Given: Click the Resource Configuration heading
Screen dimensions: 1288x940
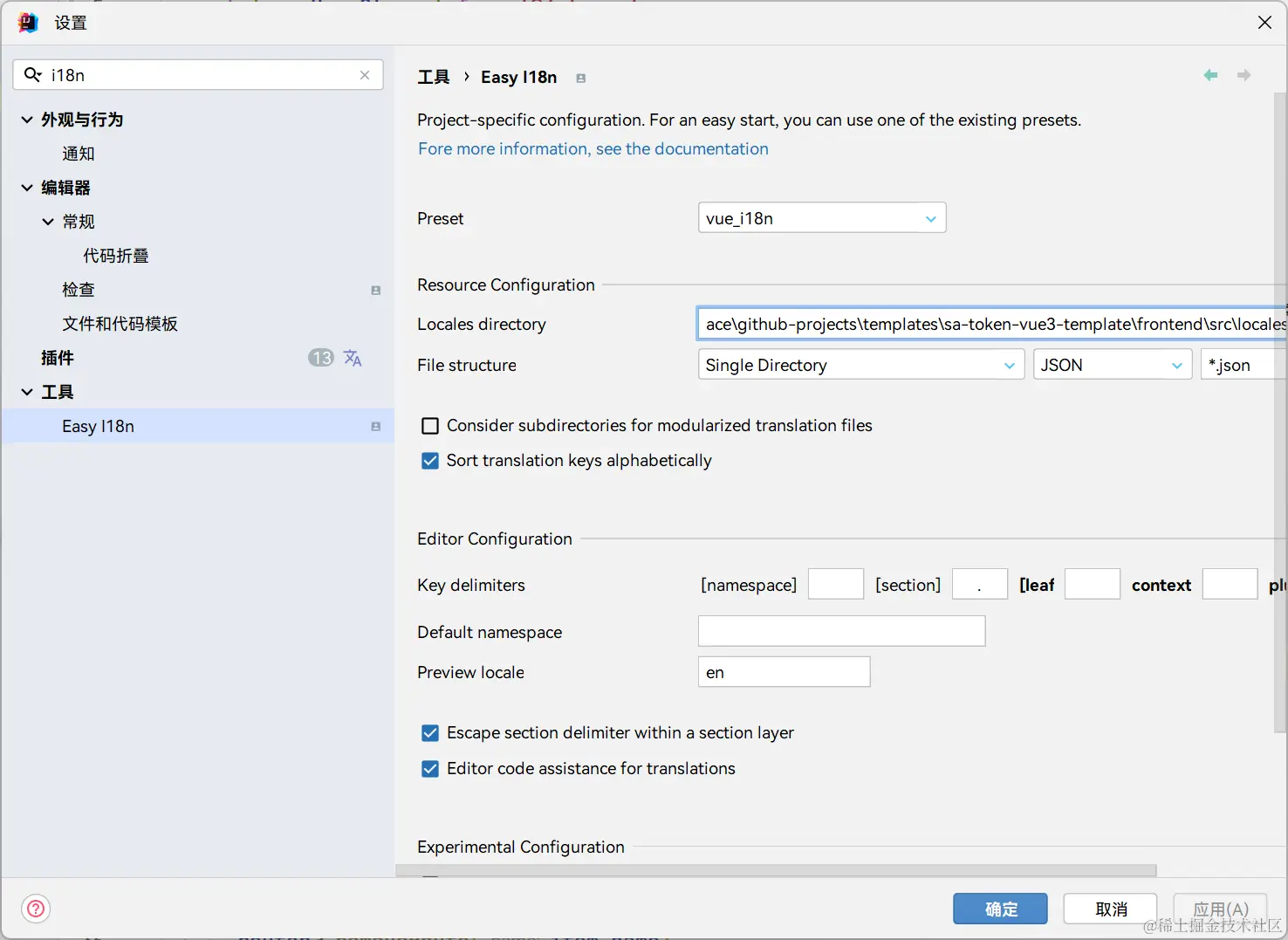Looking at the screenshot, I should point(506,285).
